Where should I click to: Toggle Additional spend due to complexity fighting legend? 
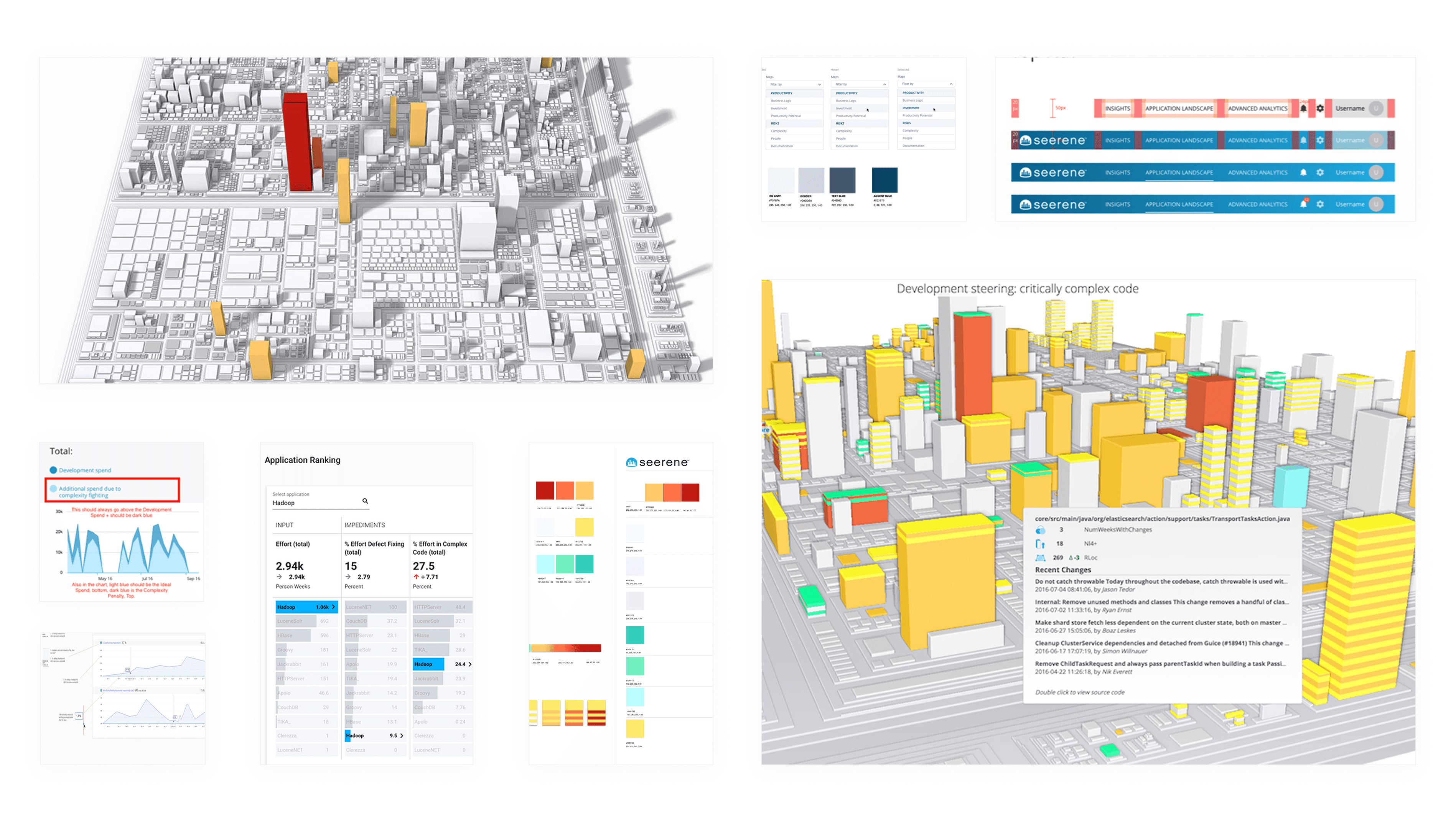tap(53, 489)
